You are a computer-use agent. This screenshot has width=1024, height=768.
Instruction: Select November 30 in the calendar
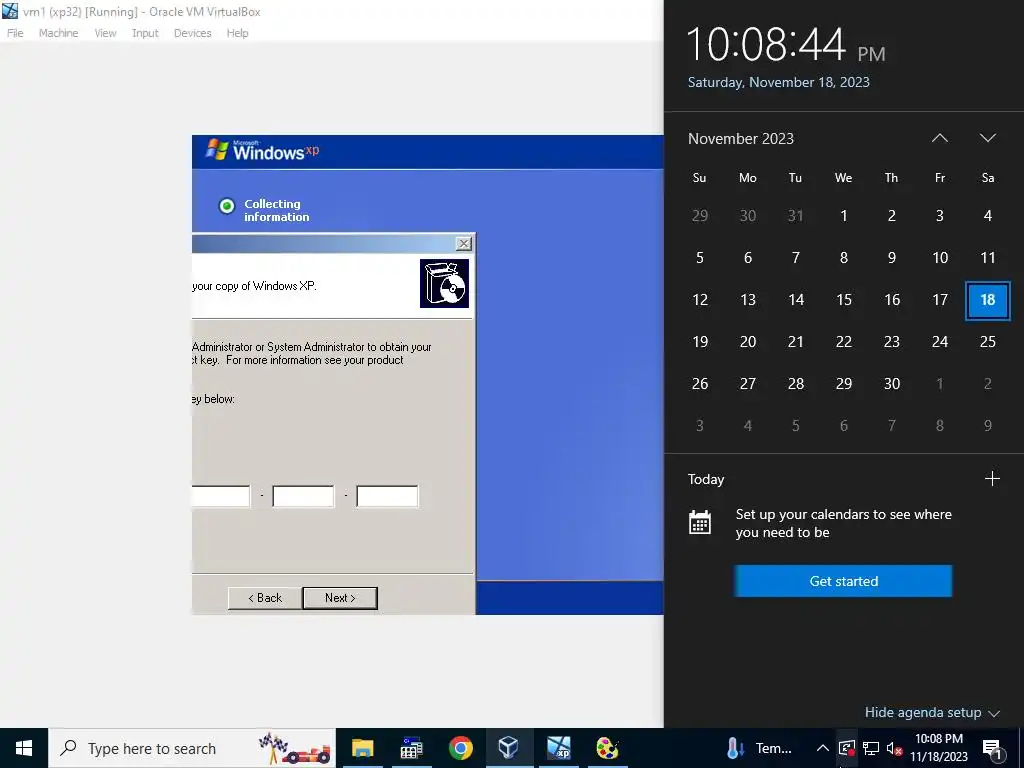[891, 383]
